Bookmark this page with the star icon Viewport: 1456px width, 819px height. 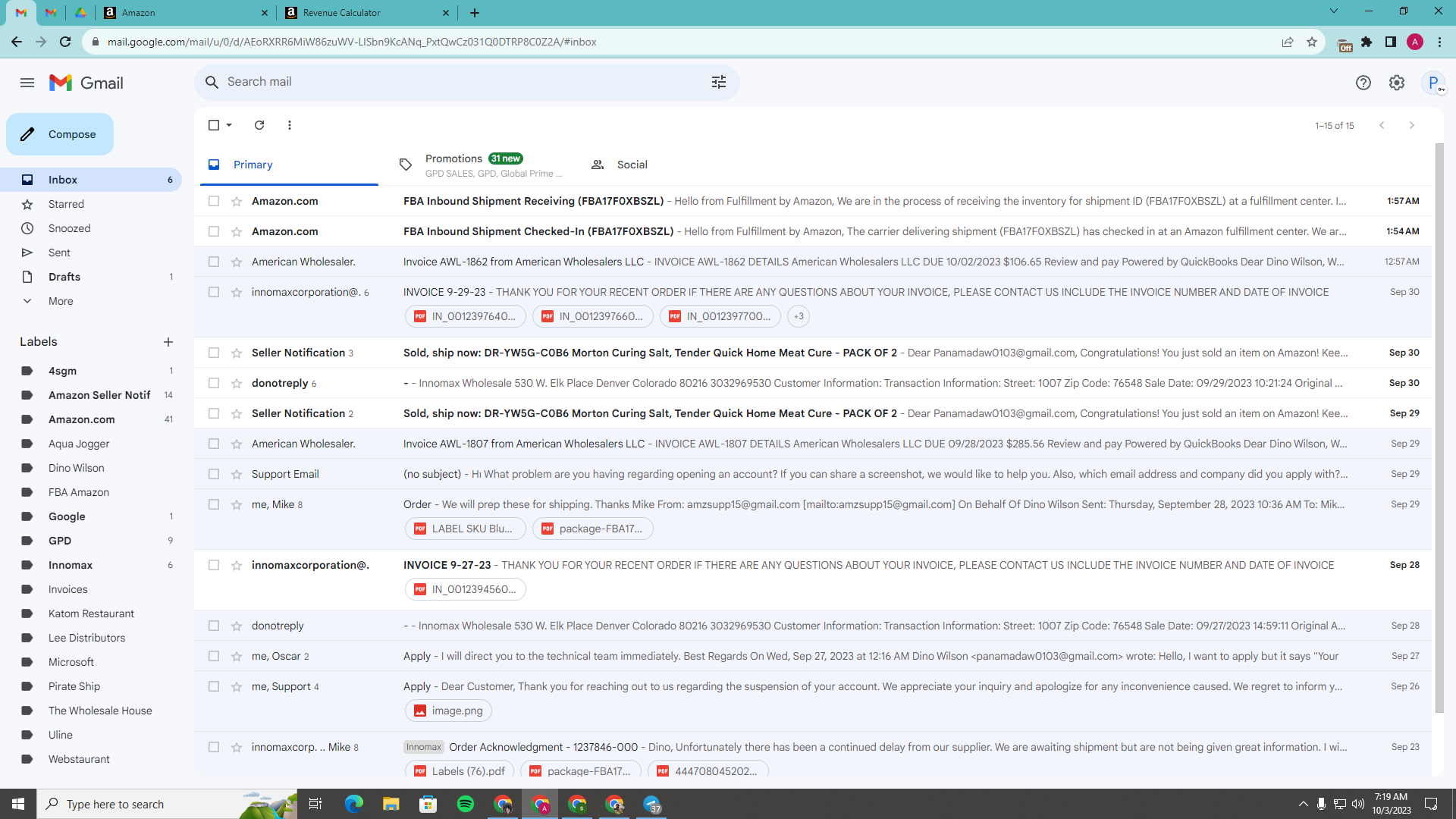1312,42
